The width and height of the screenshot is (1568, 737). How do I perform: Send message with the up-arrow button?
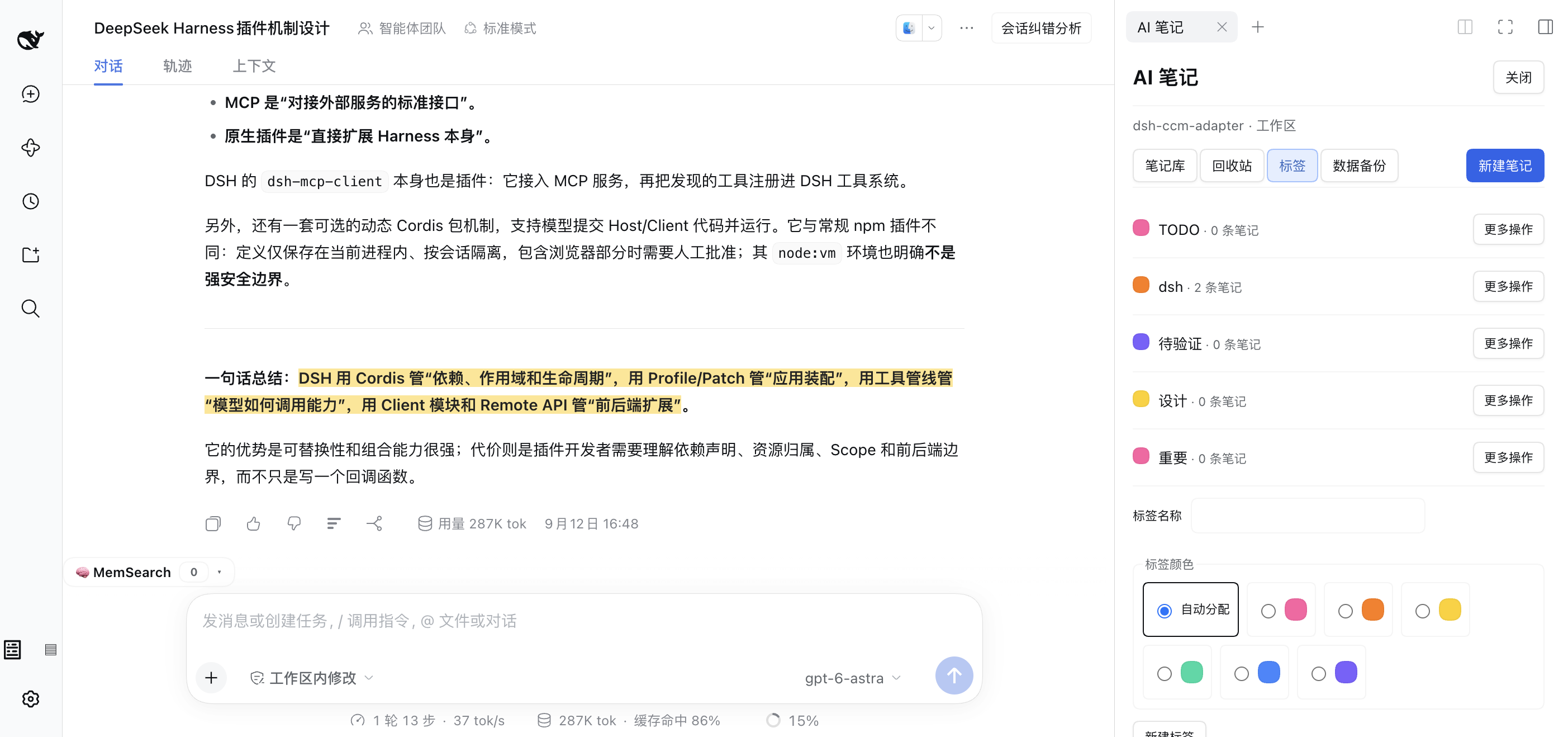954,675
